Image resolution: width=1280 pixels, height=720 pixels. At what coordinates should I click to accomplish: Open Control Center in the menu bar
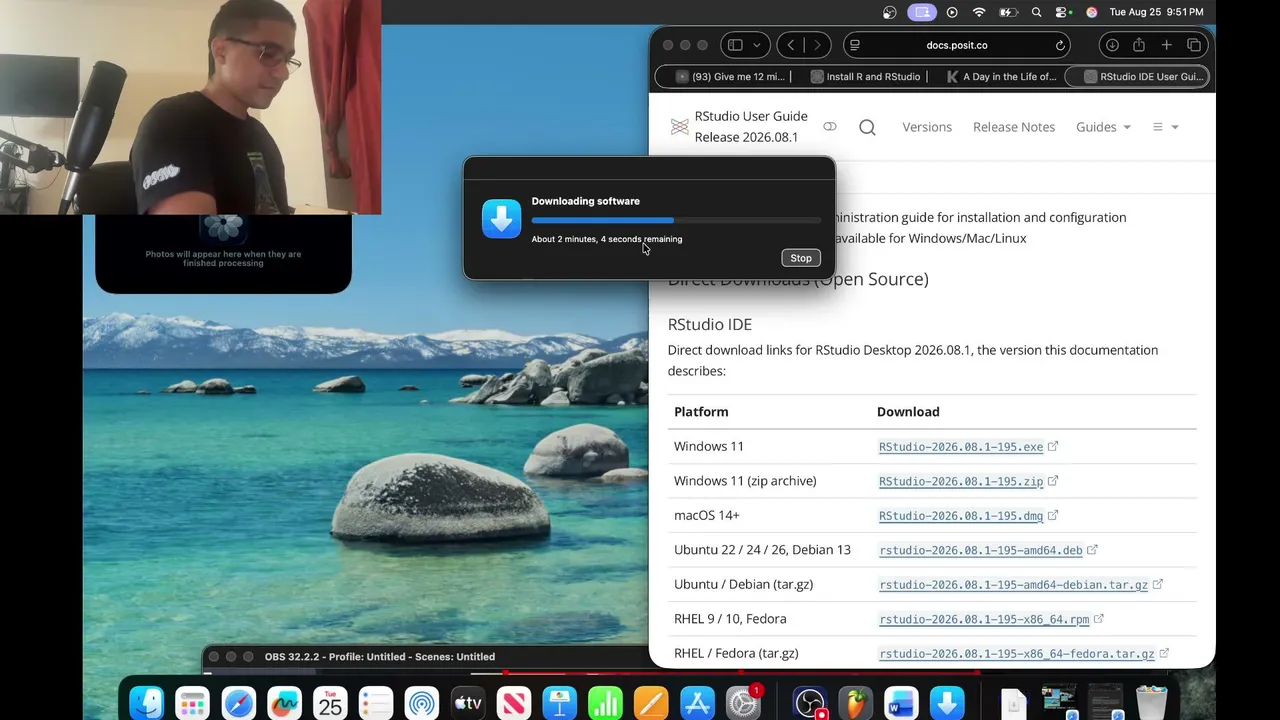click(1064, 12)
